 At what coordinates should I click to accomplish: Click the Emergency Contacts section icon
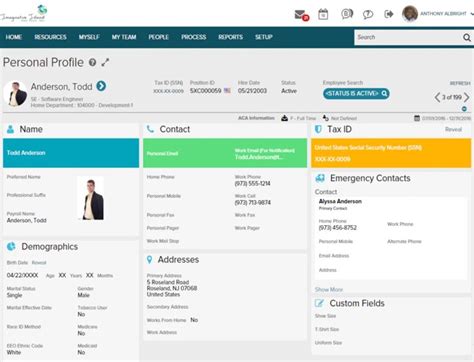(x=320, y=178)
